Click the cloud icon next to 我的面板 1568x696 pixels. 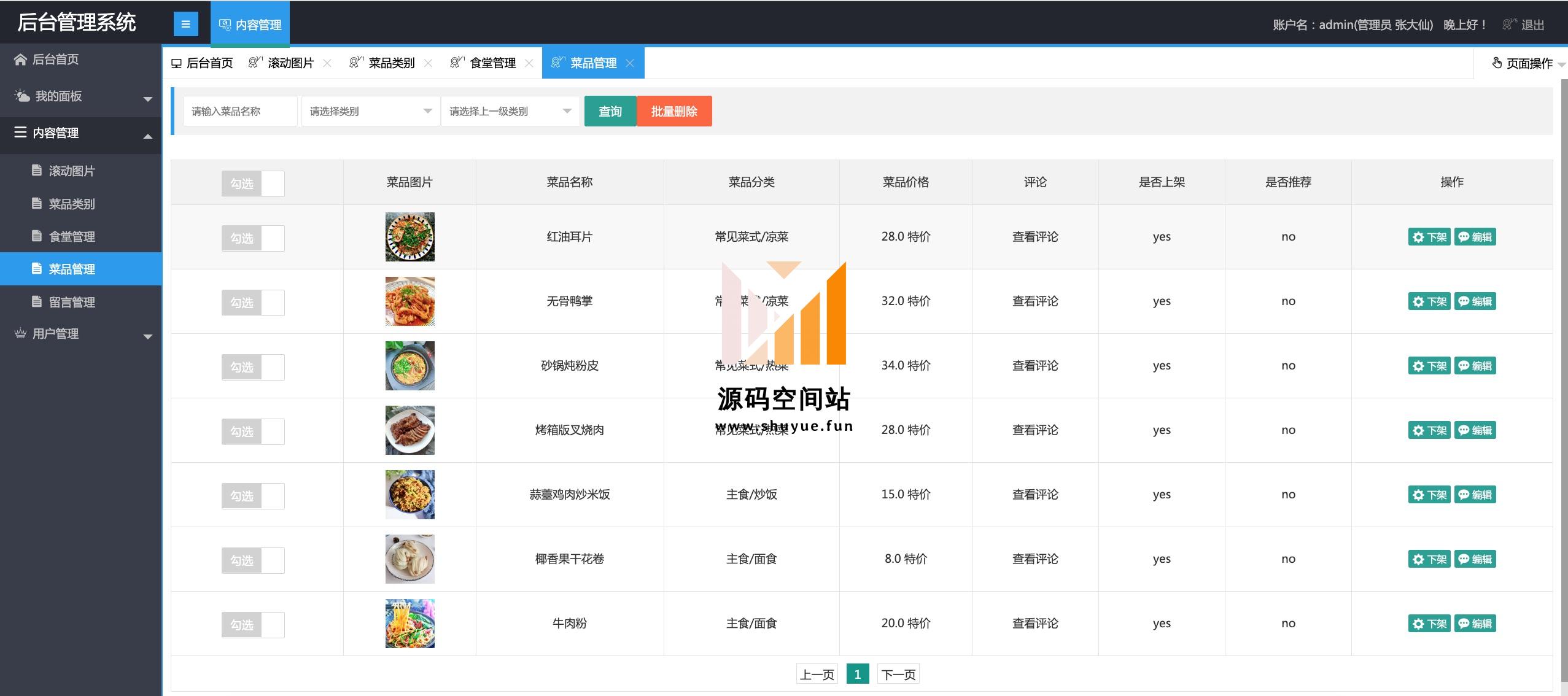click(22, 96)
